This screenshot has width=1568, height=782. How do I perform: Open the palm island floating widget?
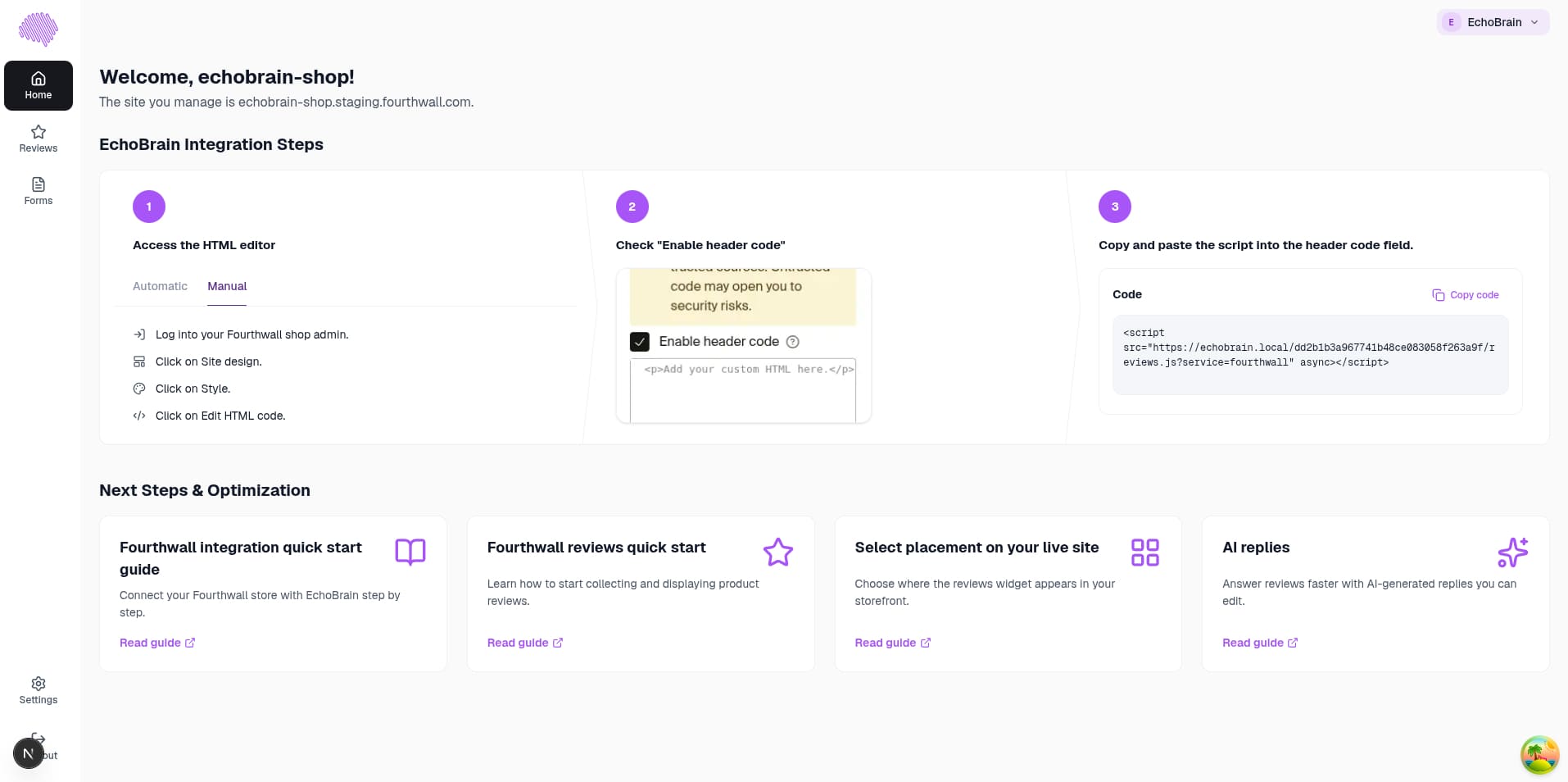click(1539, 755)
